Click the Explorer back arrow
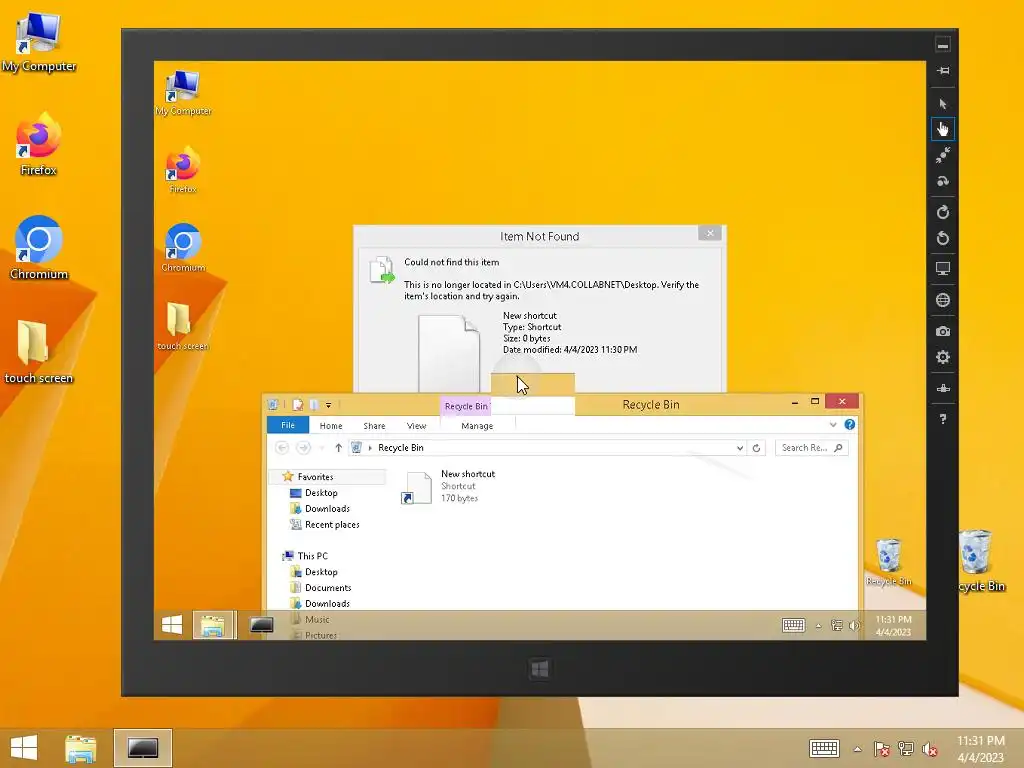This screenshot has height=768, width=1024. click(282, 448)
